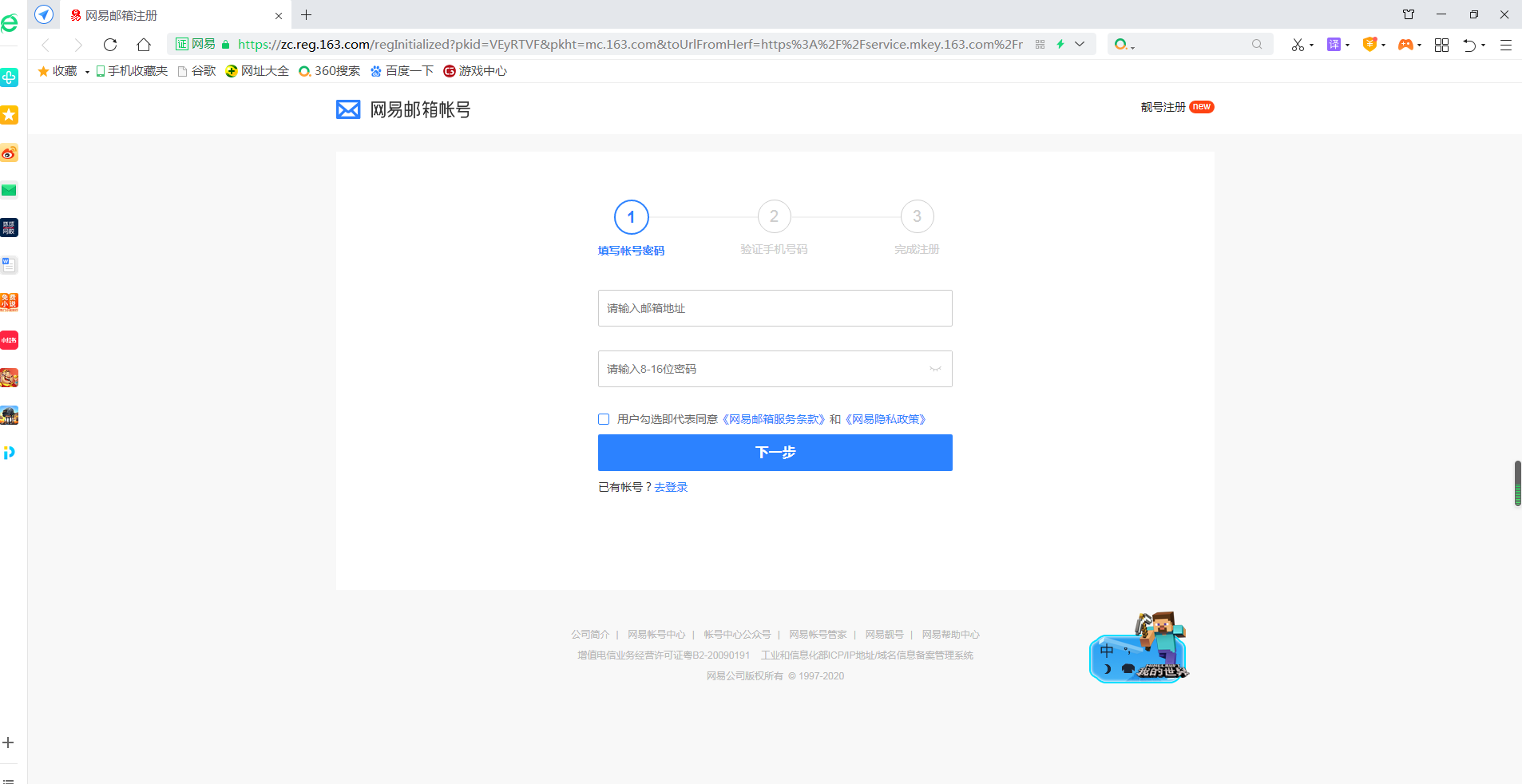Click the 360 browser logo in the sidebar
Image resolution: width=1522 pixels, height=784 pixels.
(9, 24)
